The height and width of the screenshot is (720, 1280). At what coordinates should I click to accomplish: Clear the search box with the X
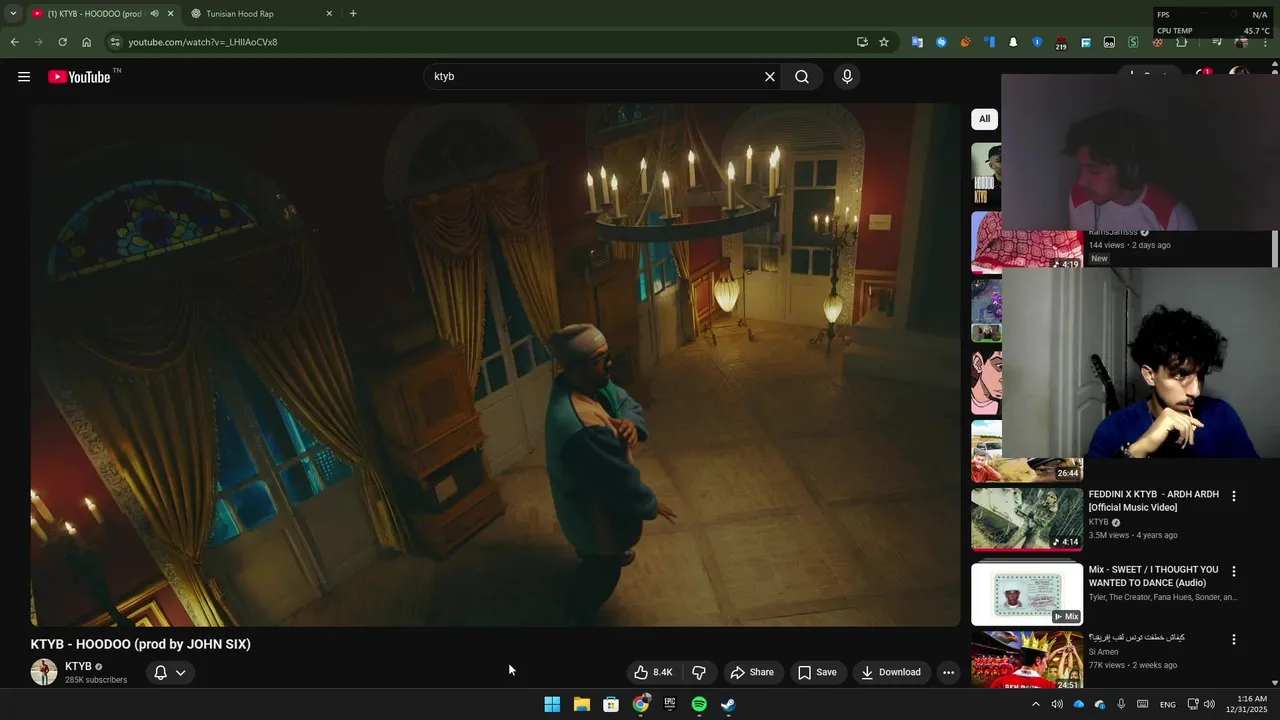tap(770, 77)
